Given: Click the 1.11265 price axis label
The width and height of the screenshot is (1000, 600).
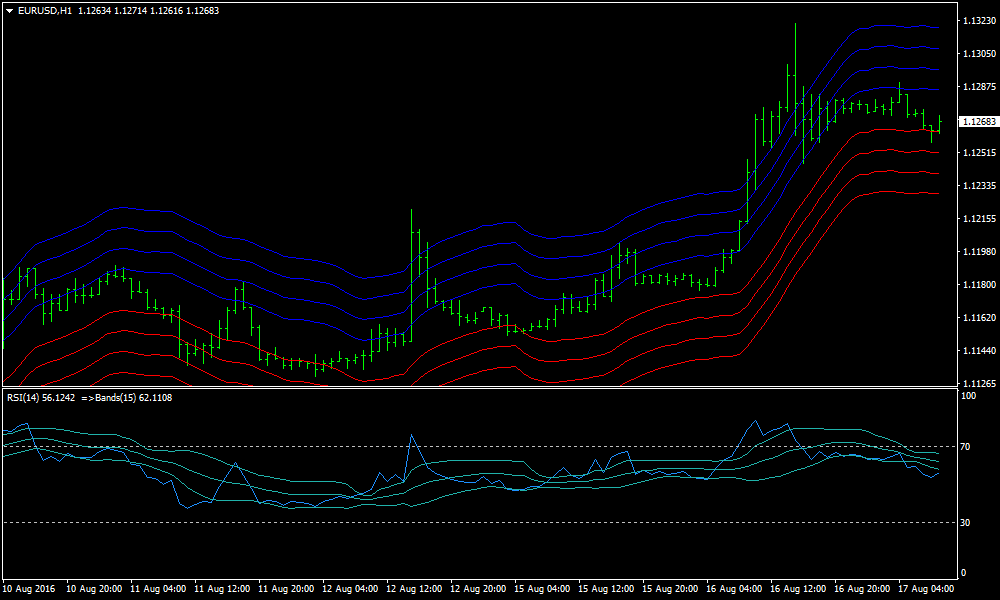Looking at the screenshot, I should (976, 384).
